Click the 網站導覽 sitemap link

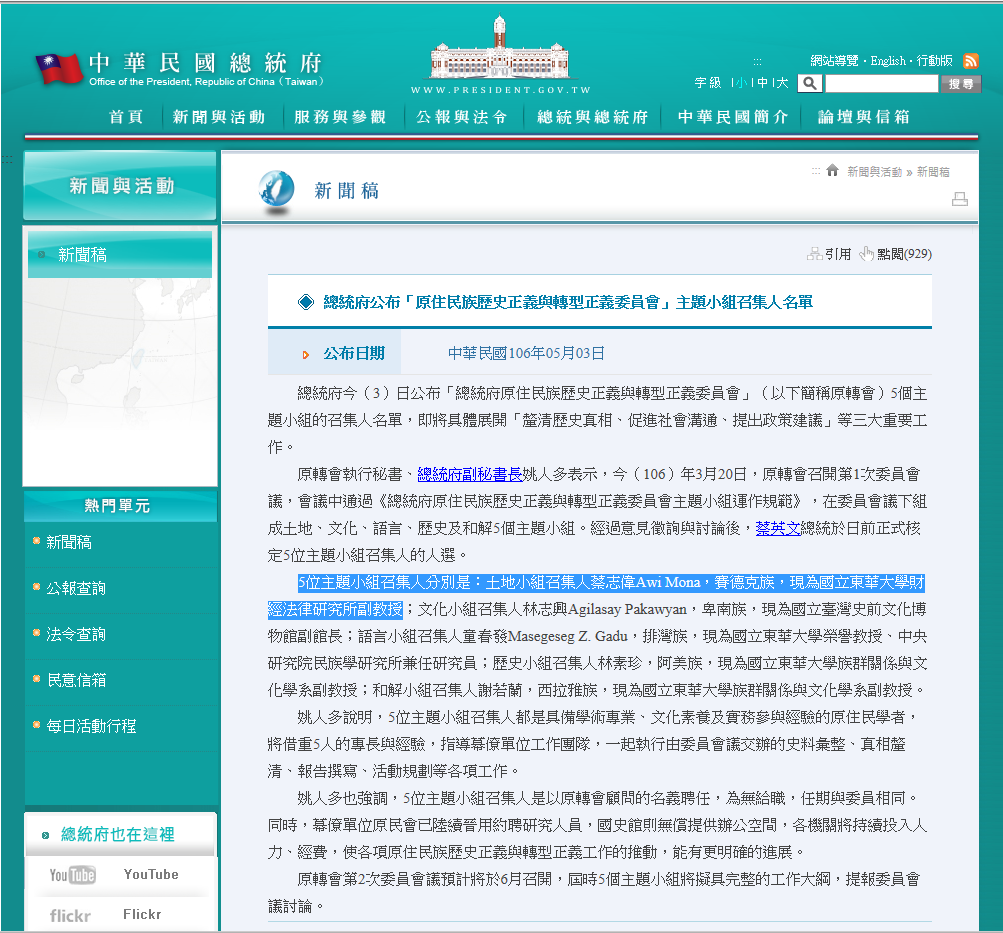[834, 61]
